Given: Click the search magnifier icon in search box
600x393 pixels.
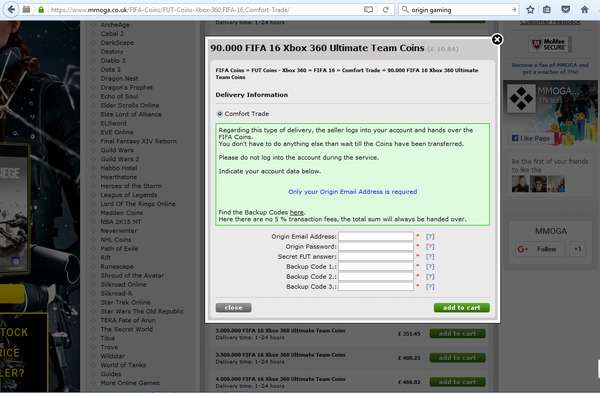Looking at the screenshot, I should [405, 10].
